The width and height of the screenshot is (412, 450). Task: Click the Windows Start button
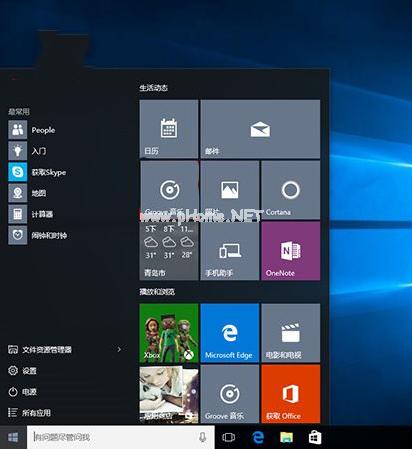[x=13, y=437]
